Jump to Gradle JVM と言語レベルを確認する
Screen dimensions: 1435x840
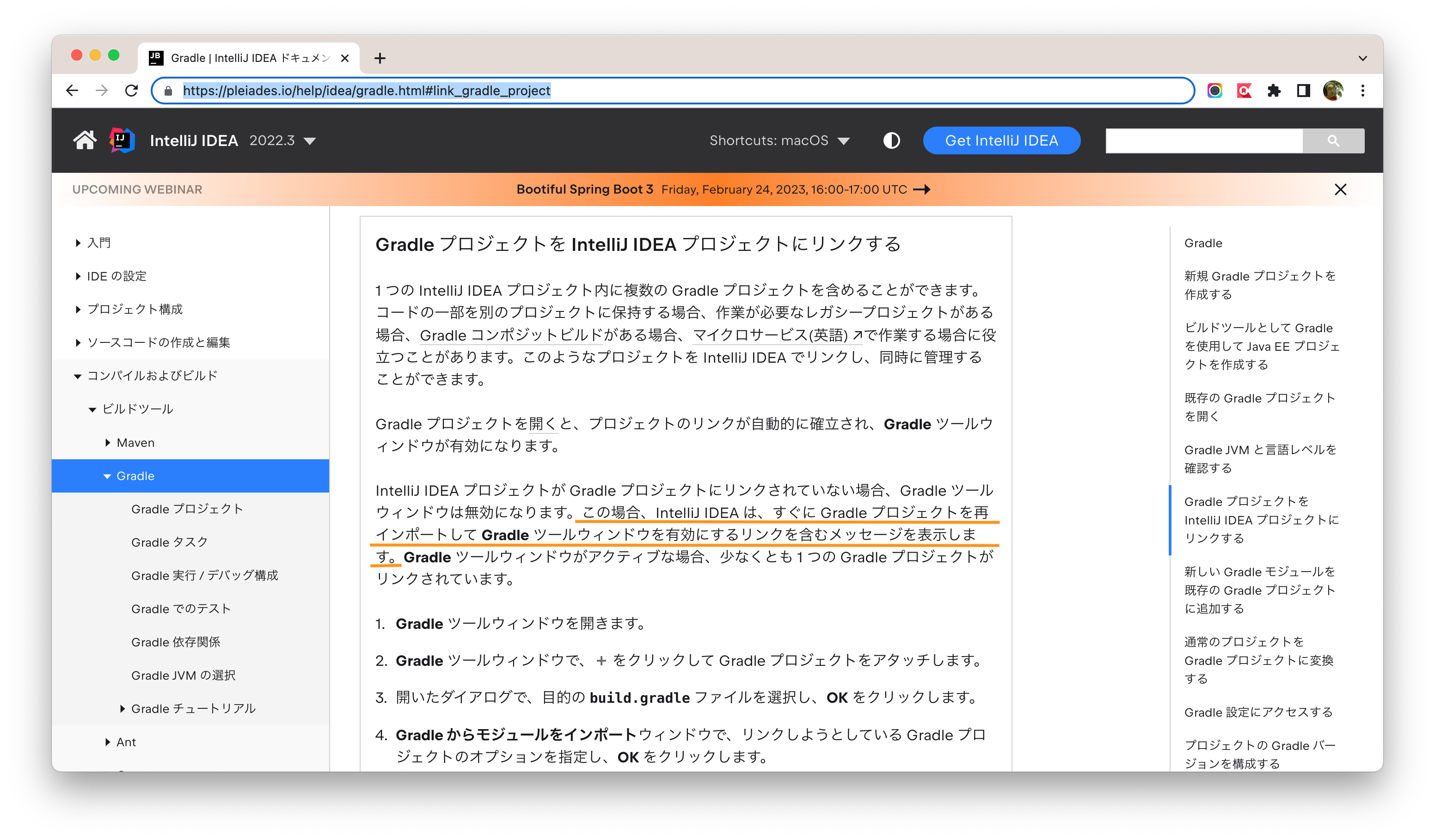pyautogui.click(x=1260, y=459)
